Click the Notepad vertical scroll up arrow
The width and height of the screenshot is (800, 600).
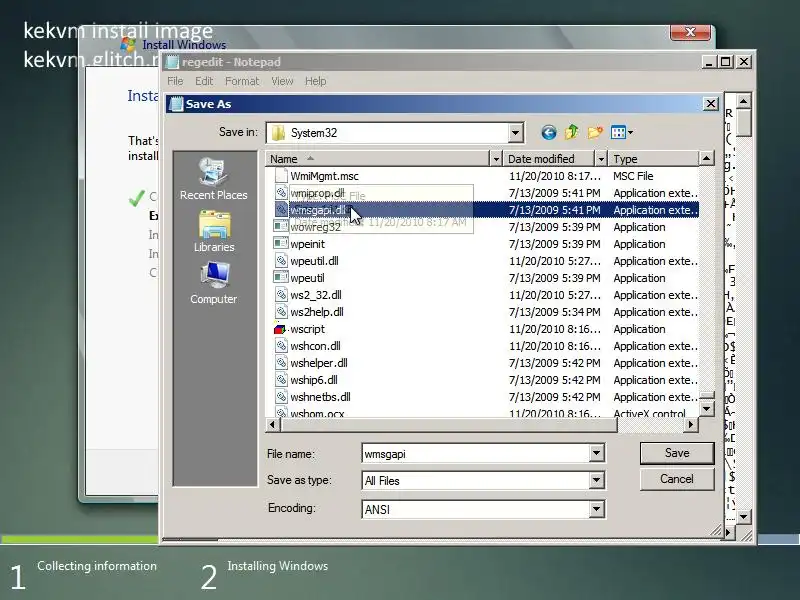point(743,101)
